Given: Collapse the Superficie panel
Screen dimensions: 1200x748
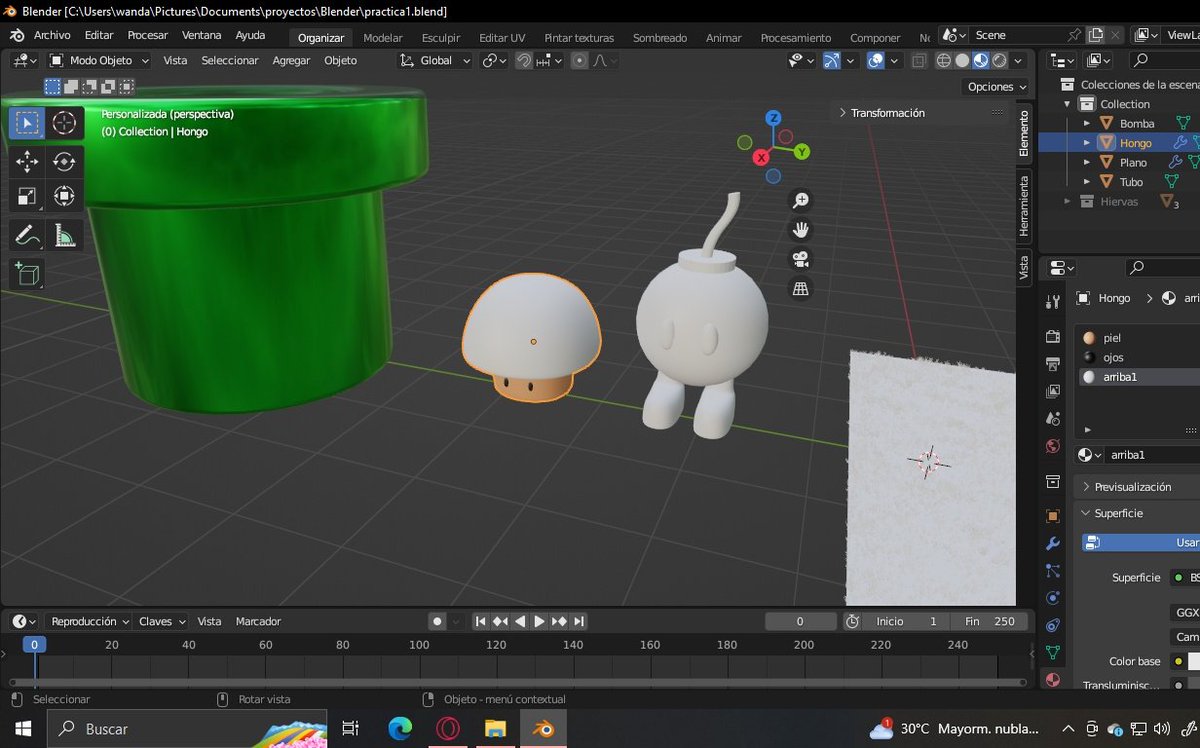Looking at the screenshot, I should point(1118,513).
